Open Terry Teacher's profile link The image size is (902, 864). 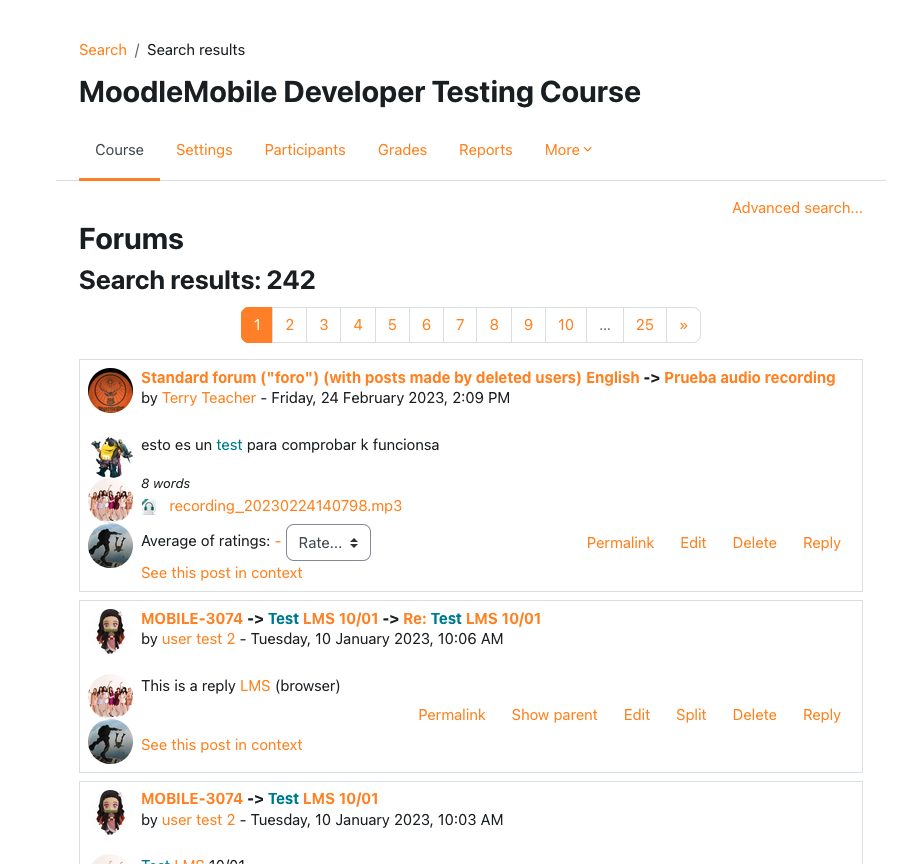209,398
